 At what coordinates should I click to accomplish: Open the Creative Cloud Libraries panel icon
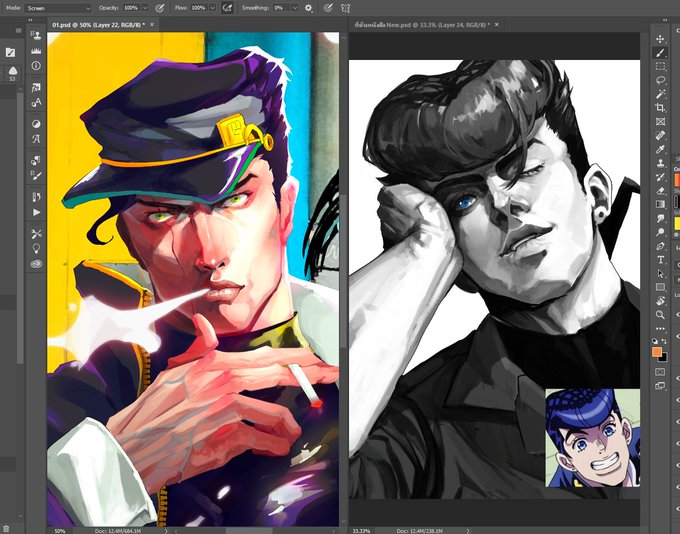36,264
